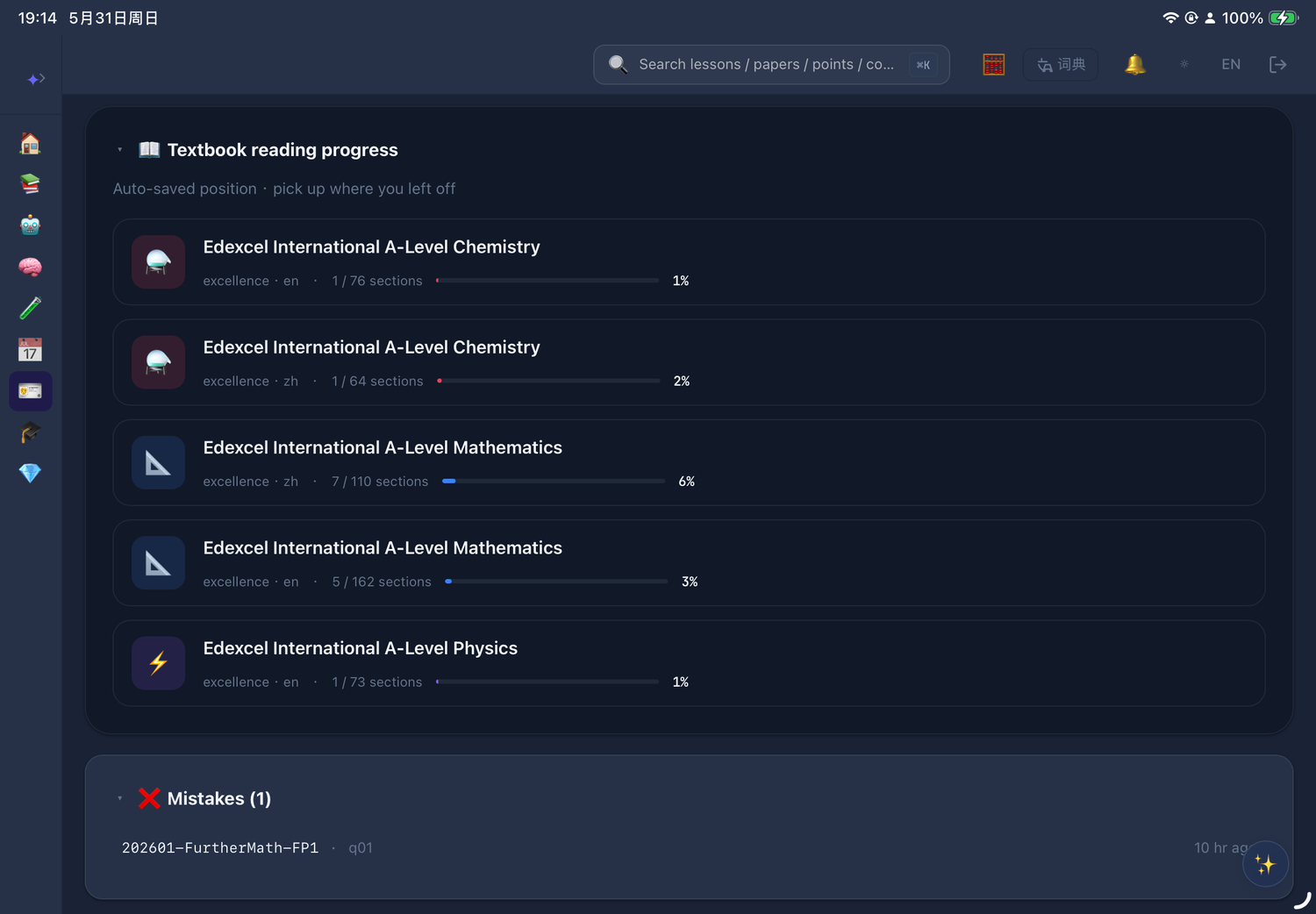This screenshot has width=1316, height=914.
Task: Collapse the Mistakes section
Action: coord(120,798)
